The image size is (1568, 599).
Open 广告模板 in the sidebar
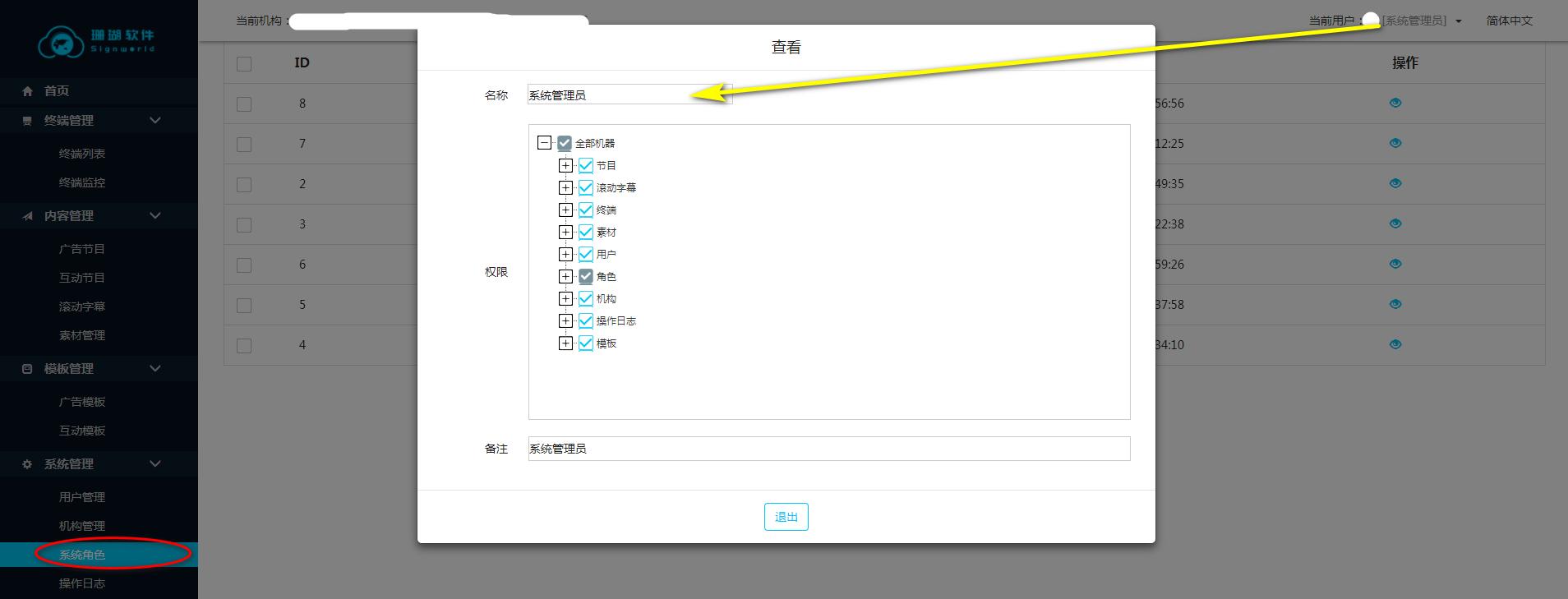click(82, 402)
